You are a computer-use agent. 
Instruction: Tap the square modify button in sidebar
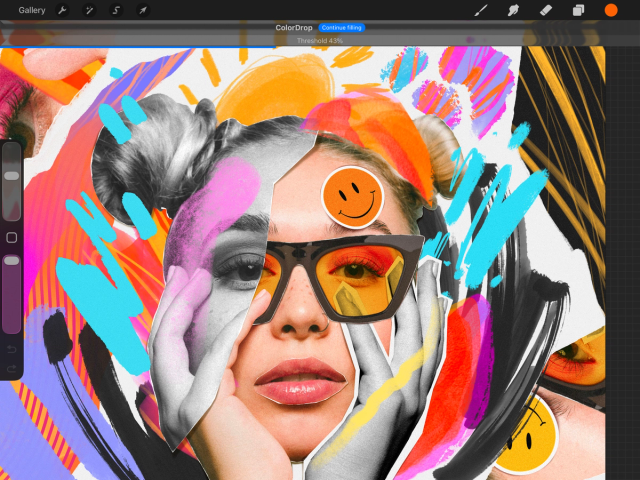point(11,238)
